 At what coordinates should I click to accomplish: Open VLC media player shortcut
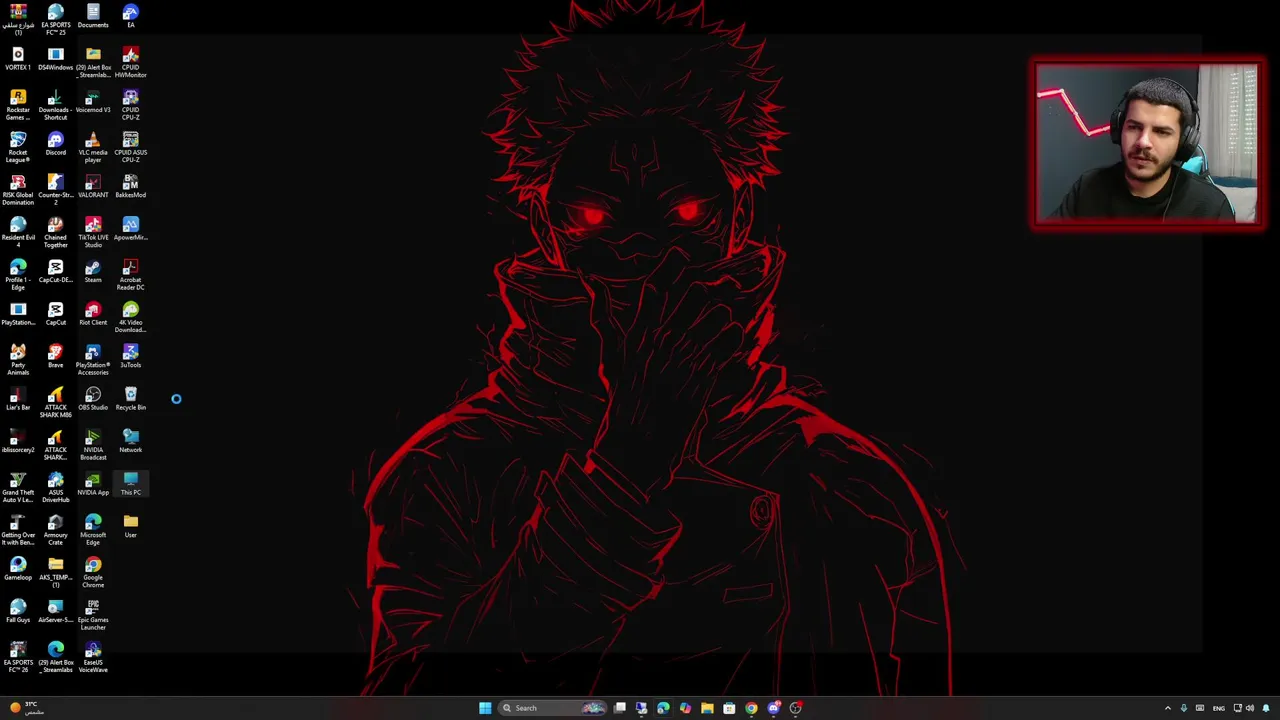(x=93, y=147)
